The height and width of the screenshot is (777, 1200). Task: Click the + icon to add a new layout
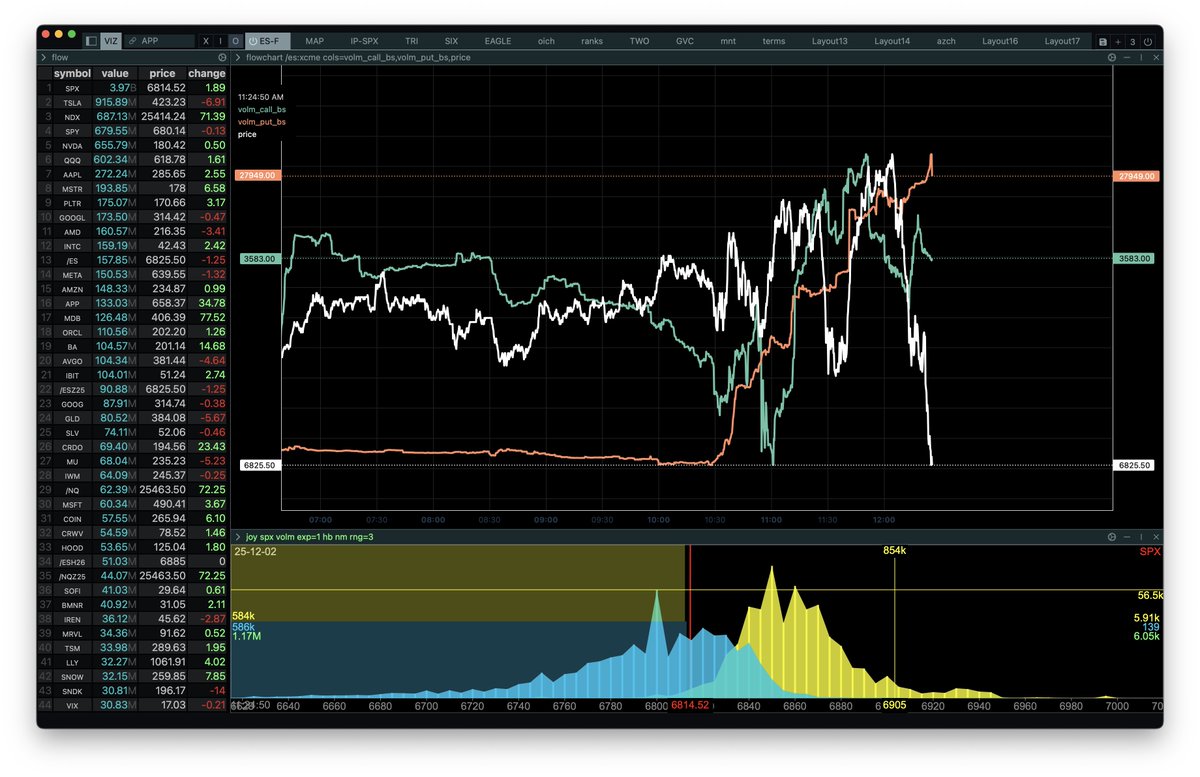point(1117,43)
